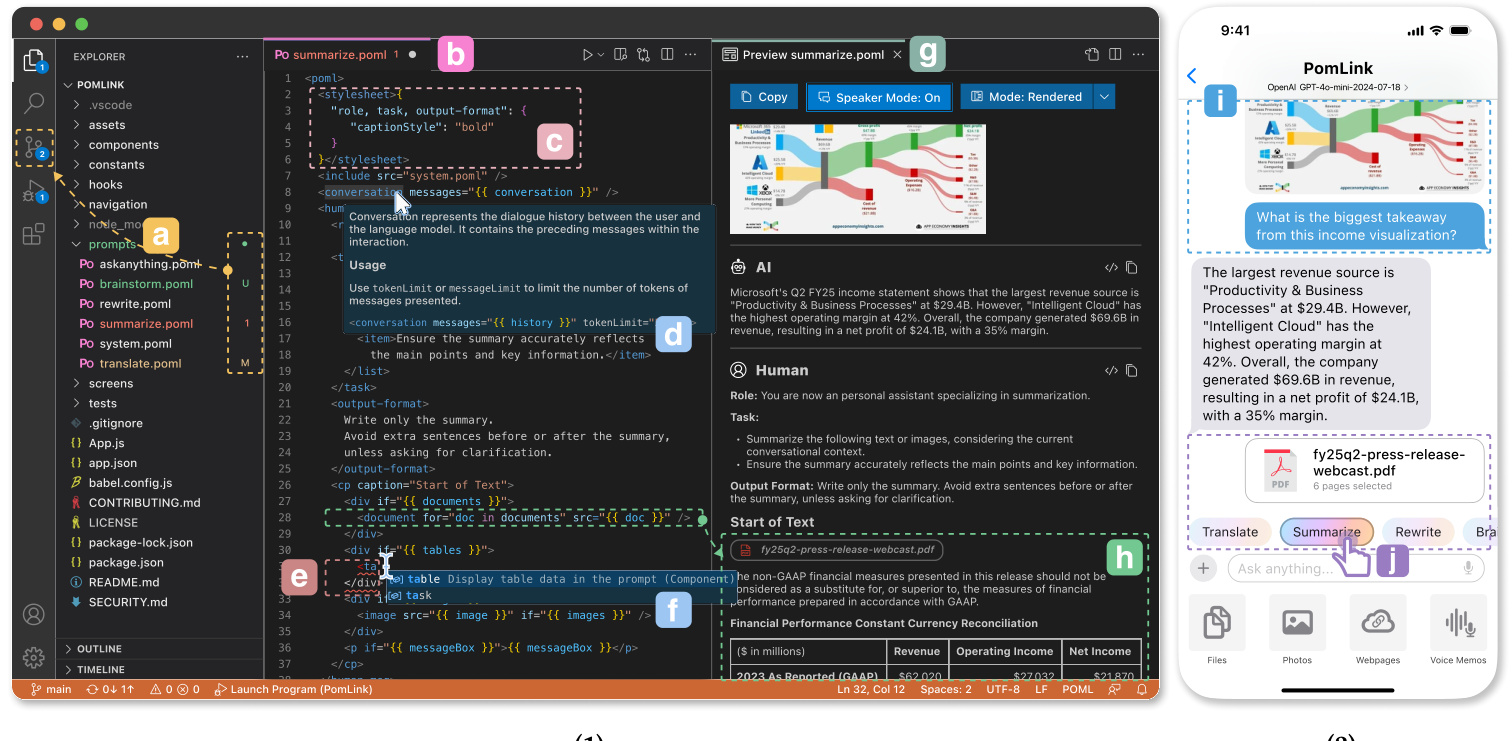Click the show source icon in preview toolbar
Screen dimensions: 1512x741
(x=1092, y=55)
